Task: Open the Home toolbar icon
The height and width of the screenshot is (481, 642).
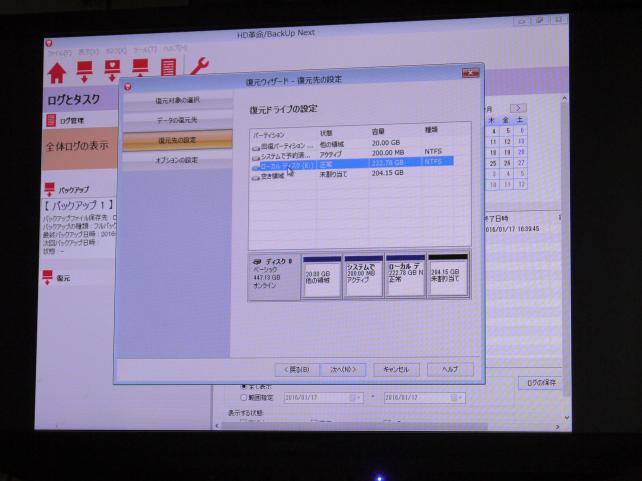Action: pyautogui.click(x=57, y=73)
